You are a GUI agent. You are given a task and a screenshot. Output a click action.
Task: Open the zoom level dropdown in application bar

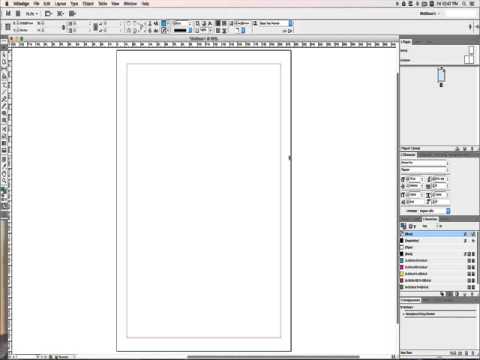click(x=32, y=14)
